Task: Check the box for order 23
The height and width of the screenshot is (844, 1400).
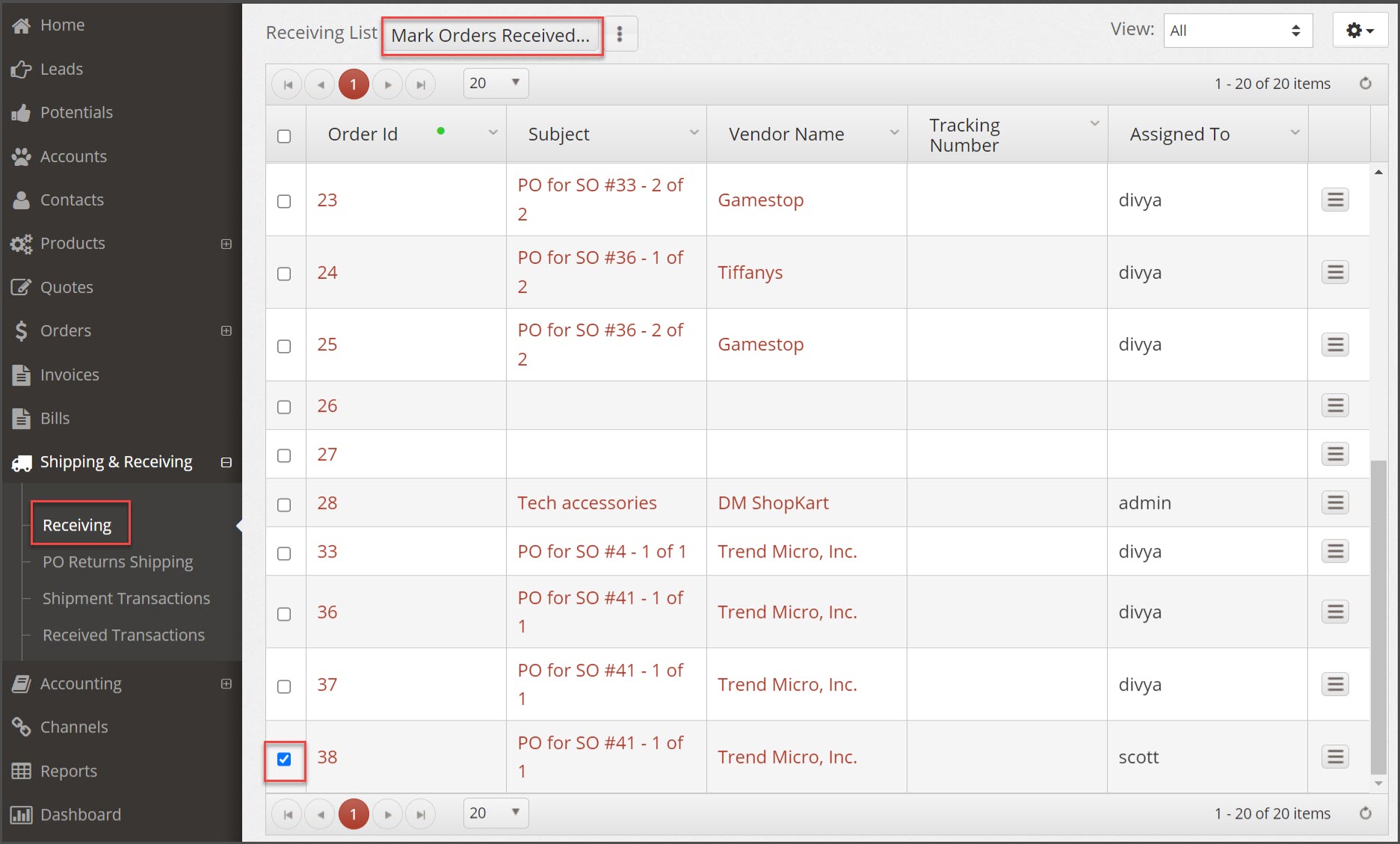Action: point(284,201)
